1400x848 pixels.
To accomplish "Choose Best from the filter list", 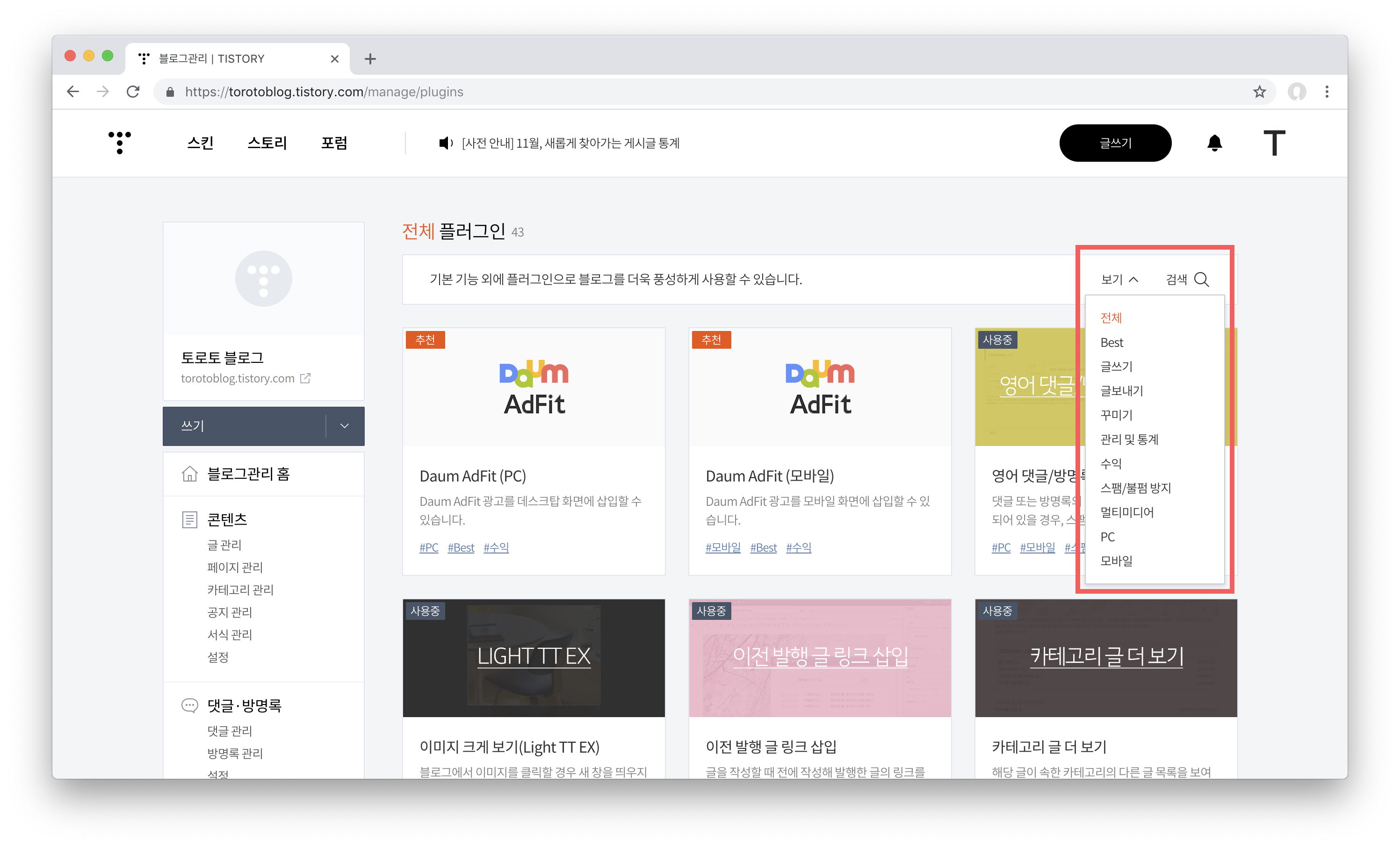I will [1111, 343].
